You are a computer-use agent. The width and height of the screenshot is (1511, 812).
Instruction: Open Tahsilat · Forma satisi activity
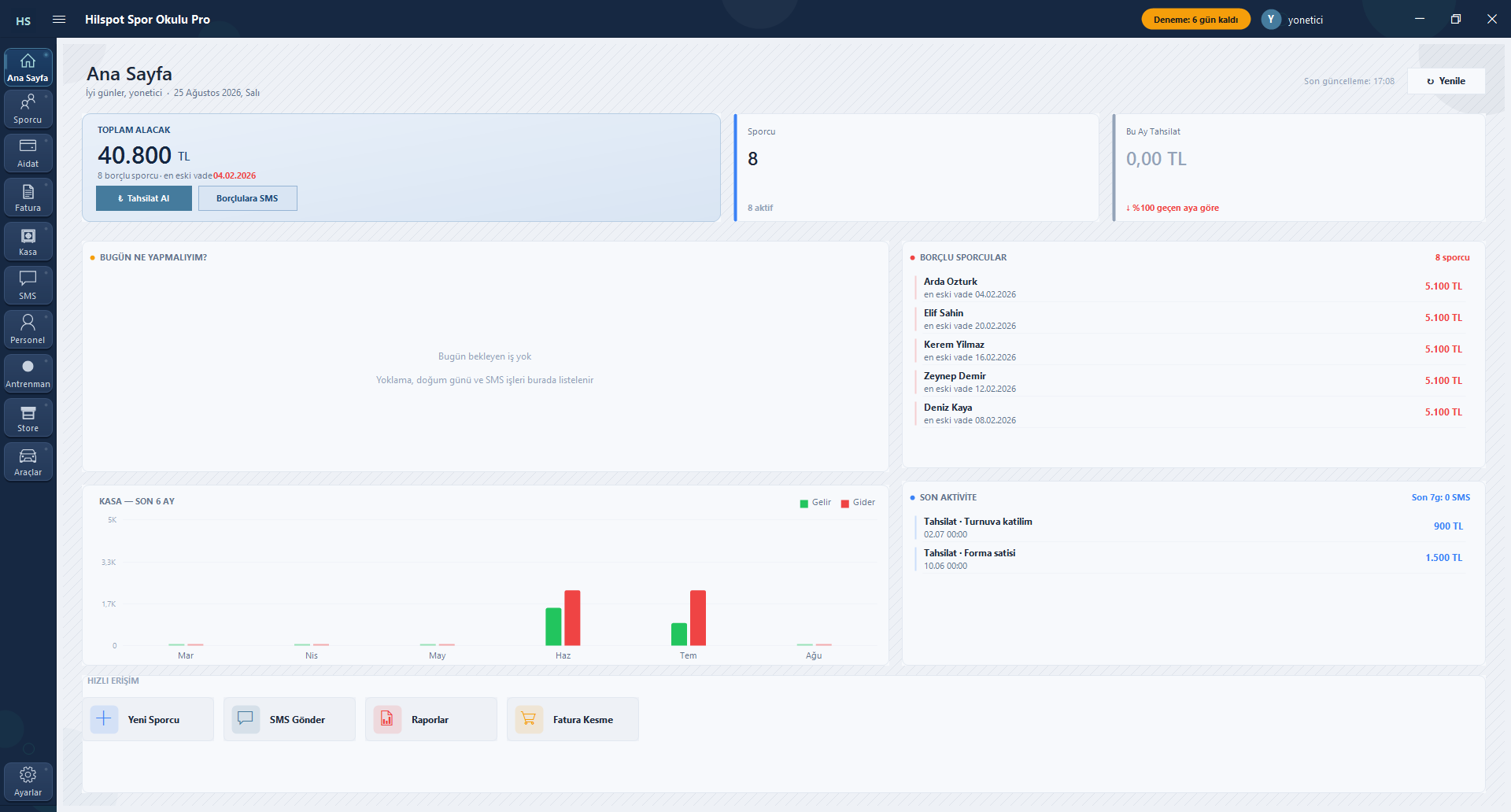[x=1192, y=559]
